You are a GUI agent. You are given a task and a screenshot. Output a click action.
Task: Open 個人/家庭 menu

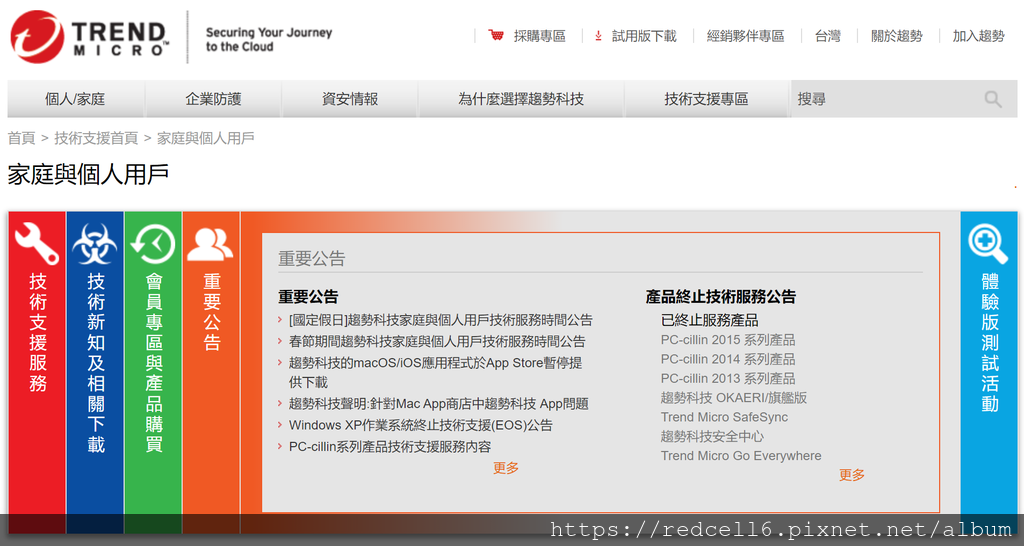point(75,99)
